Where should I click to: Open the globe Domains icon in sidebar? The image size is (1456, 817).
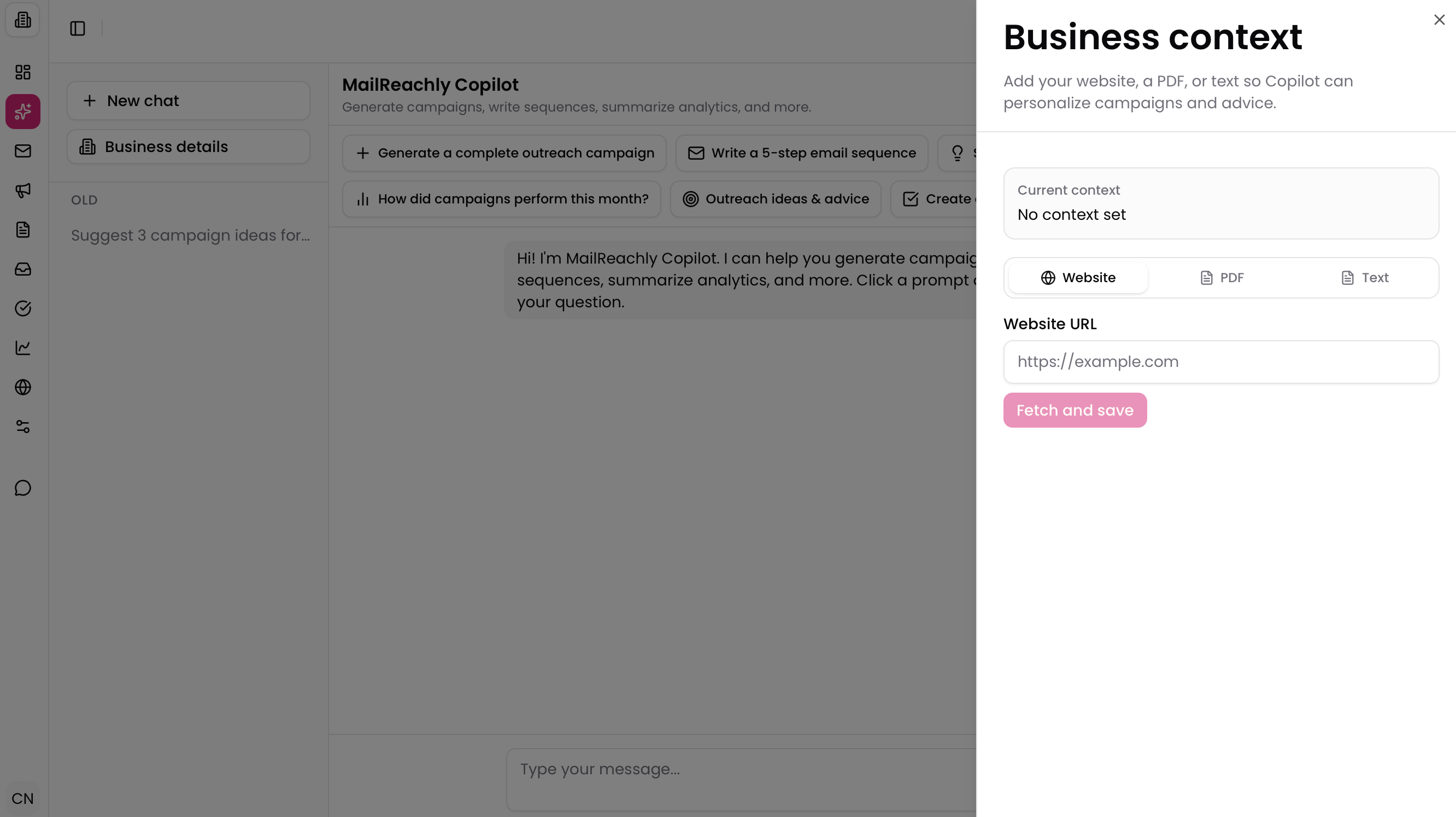point(22,388)
